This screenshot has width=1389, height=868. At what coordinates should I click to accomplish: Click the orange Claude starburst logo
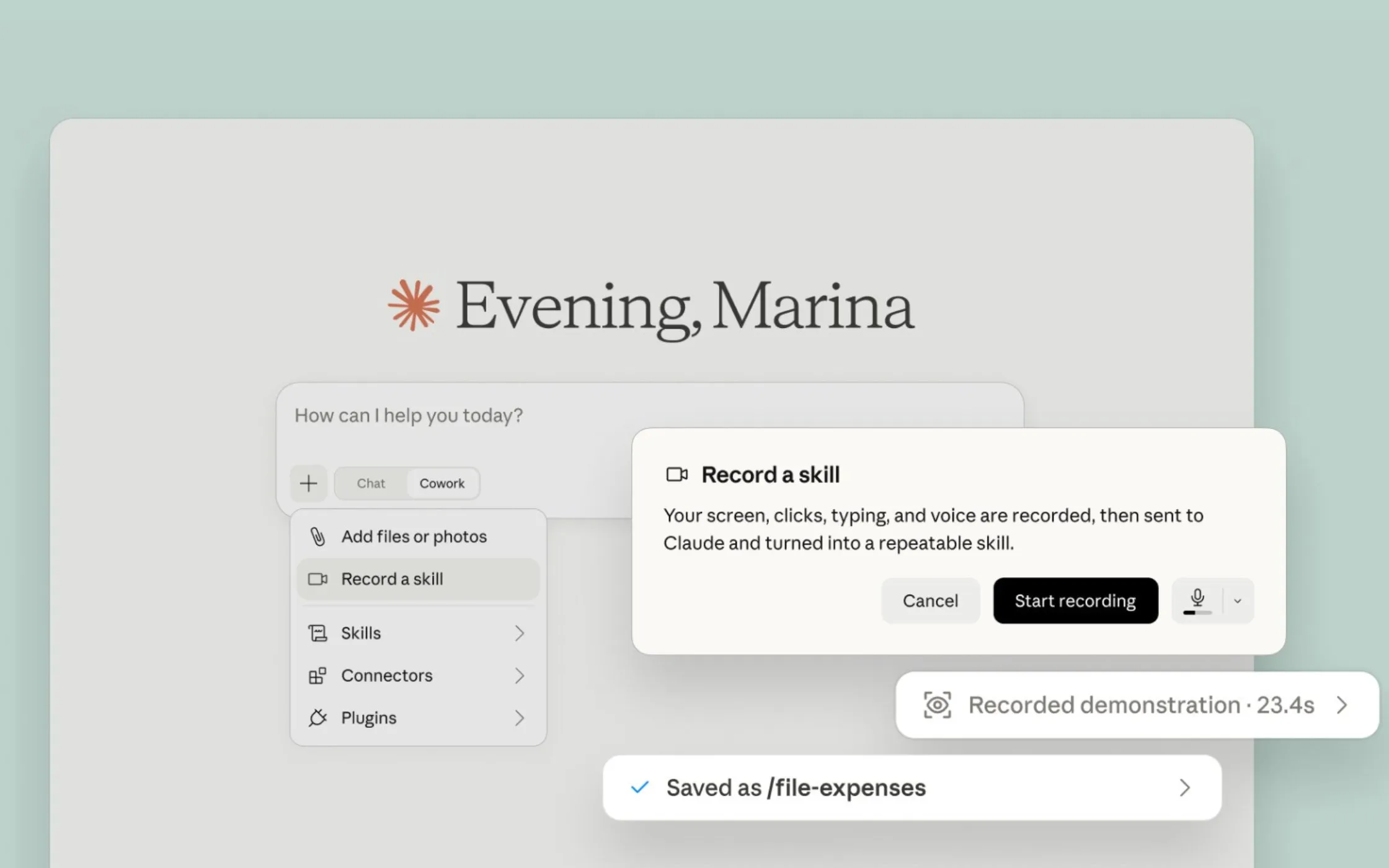pos(414,305)
